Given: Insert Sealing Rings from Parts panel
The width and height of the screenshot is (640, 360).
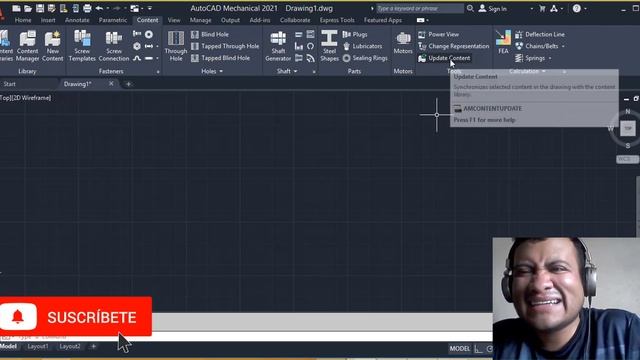Looking at the screenshot, I should (365, 58).
